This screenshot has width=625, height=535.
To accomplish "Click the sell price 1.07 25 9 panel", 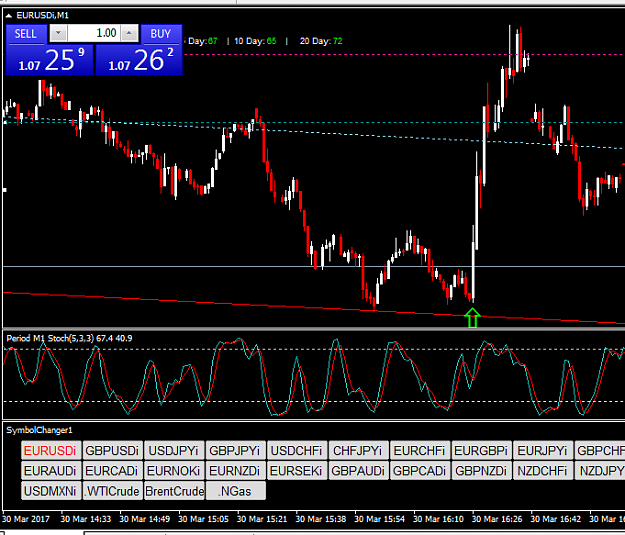I will [x=50, y=60].
